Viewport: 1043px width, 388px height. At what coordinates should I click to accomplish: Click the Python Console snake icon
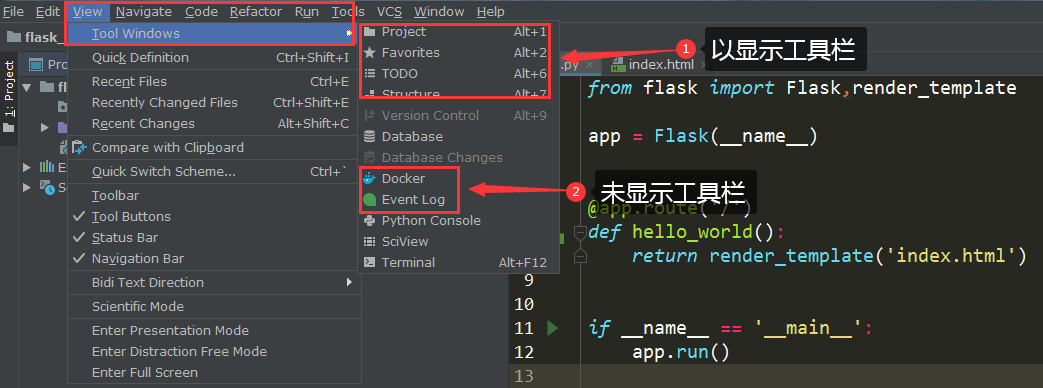click(369, 220)
